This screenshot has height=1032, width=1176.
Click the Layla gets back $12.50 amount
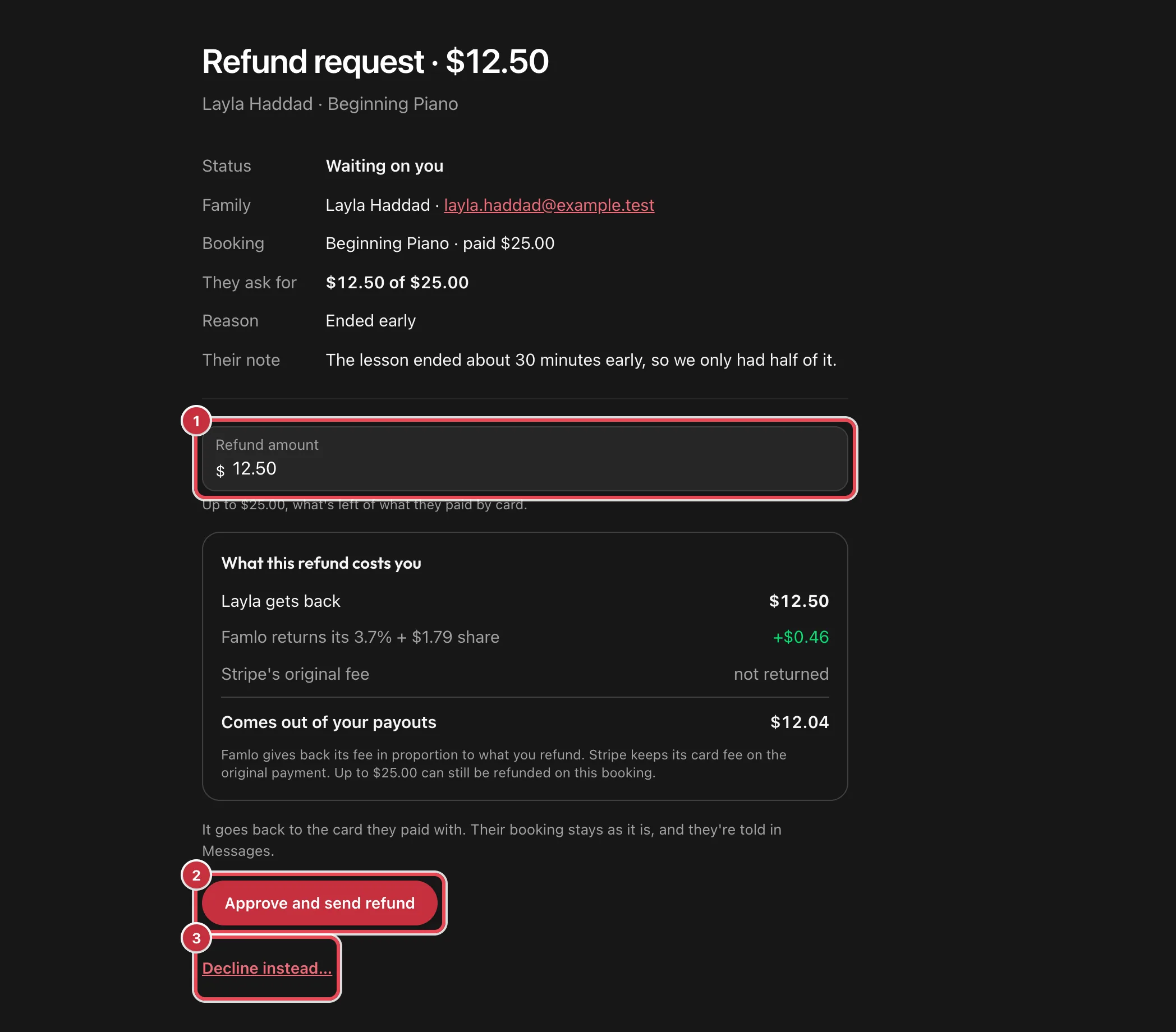pos(798,601)
